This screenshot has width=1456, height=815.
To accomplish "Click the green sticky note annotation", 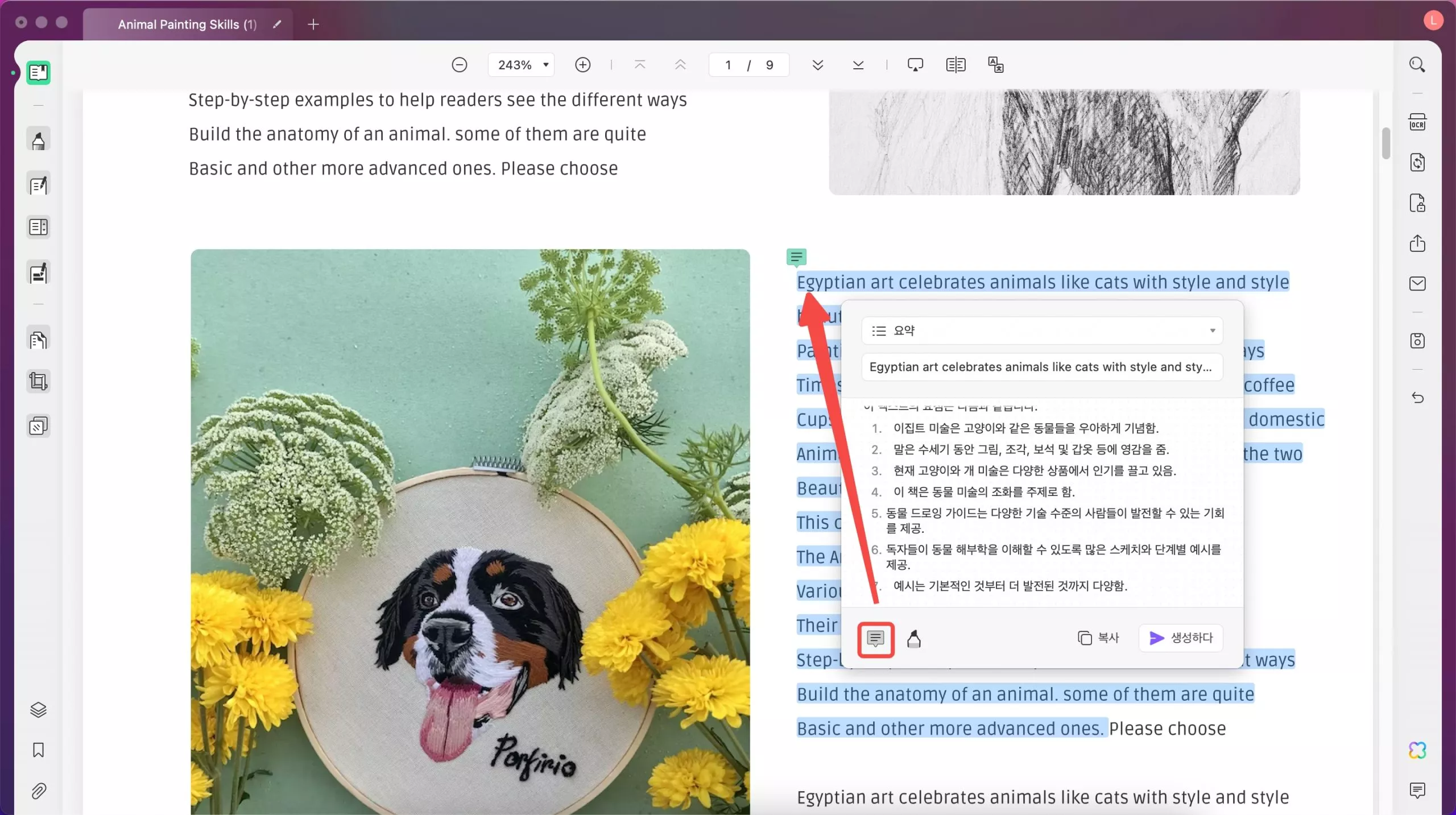I will pyautogui.click(x=796, y=258).
